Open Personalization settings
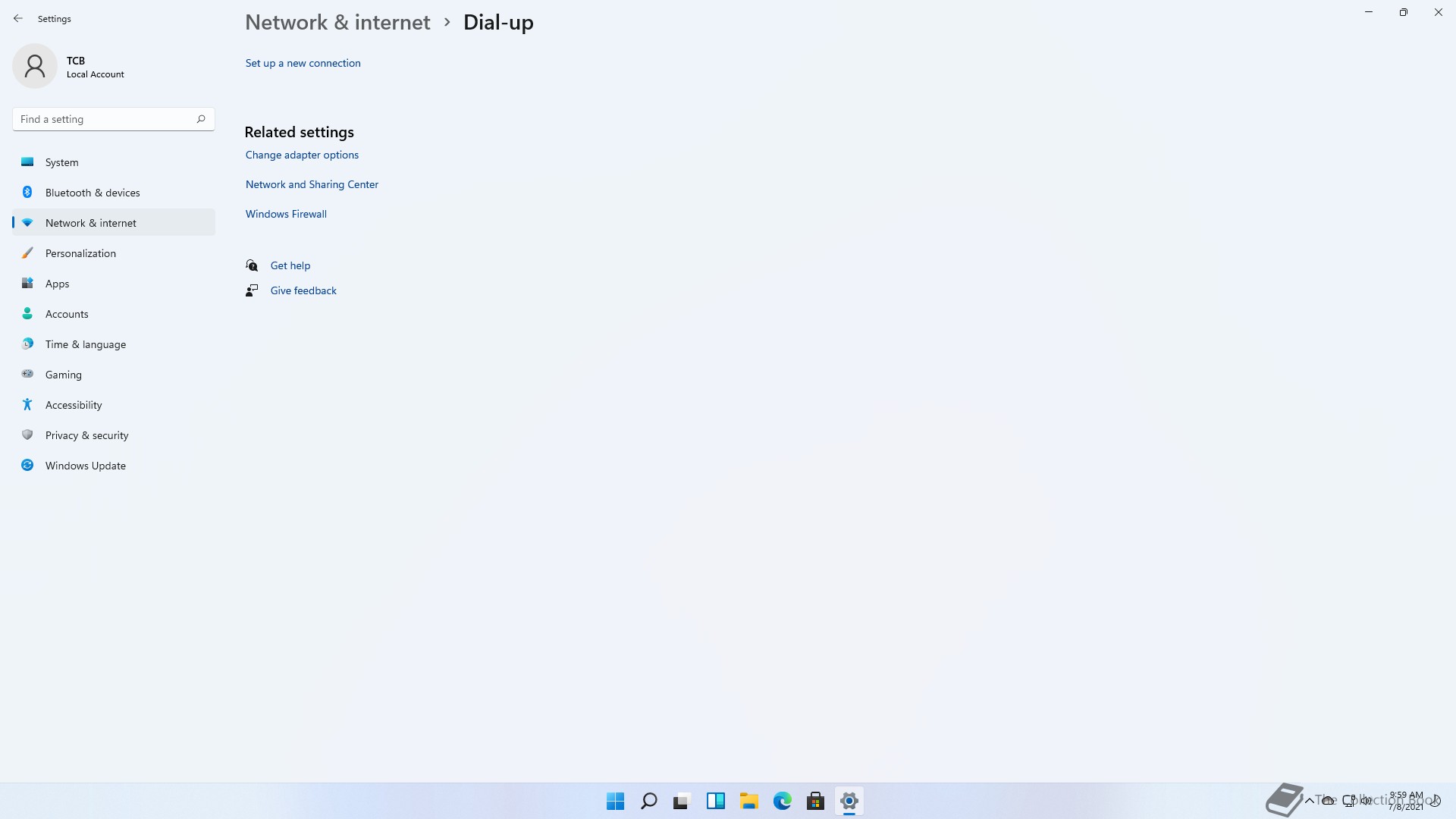1456x819 pixels. [114, 253]
